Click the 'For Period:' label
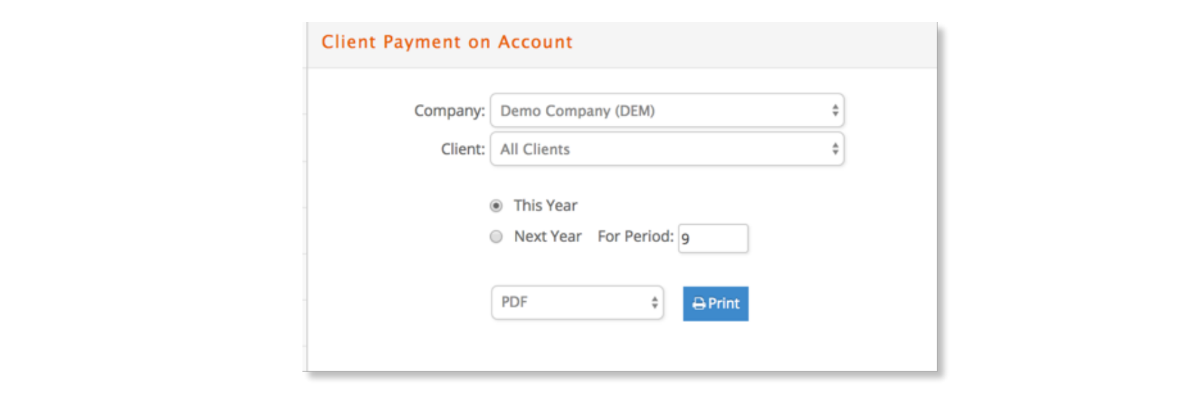 pyautogui.click(x=636, y=238)
